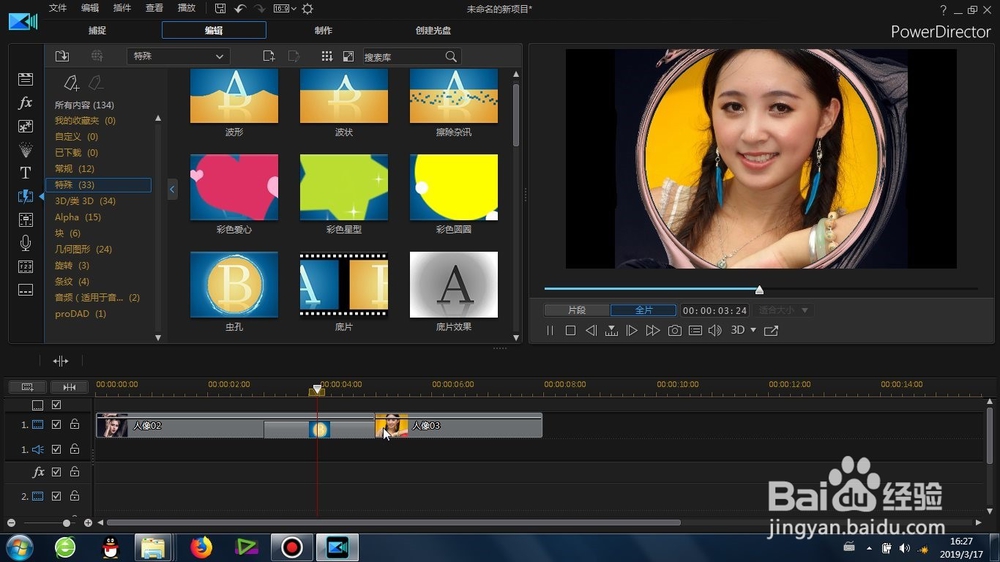Screen dimensions: 1000x562
Task: Select the 彩色爱心 transition thumbnail
Action: point(234,187)
